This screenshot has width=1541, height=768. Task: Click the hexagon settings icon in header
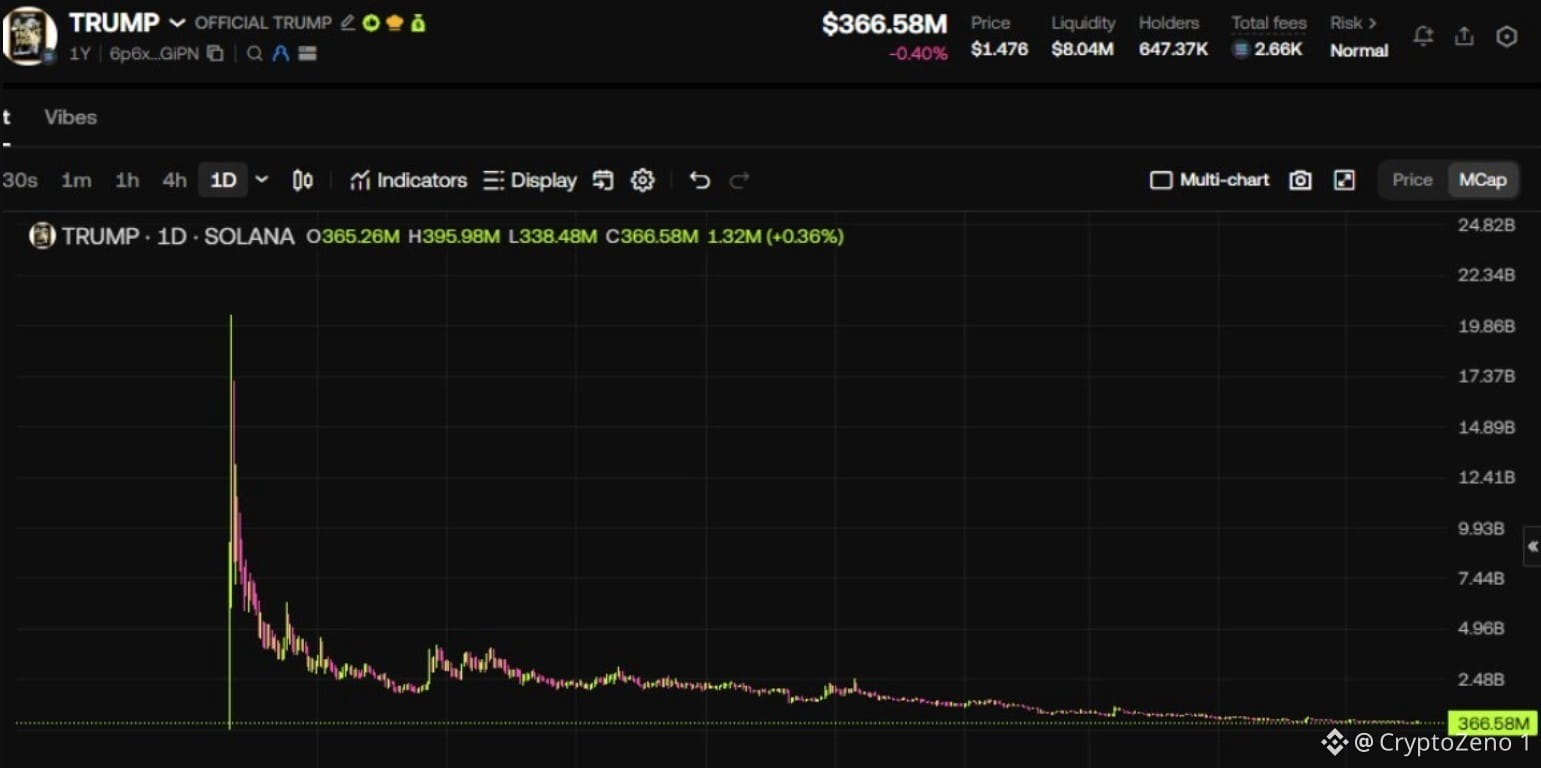coord(1506,36)
